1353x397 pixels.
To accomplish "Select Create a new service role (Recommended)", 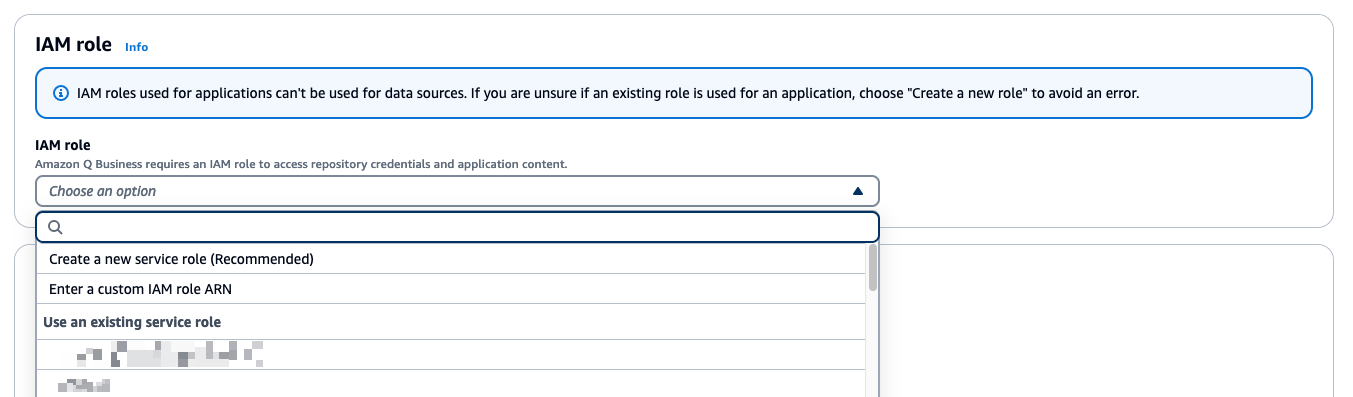I will tap(451, 259).
